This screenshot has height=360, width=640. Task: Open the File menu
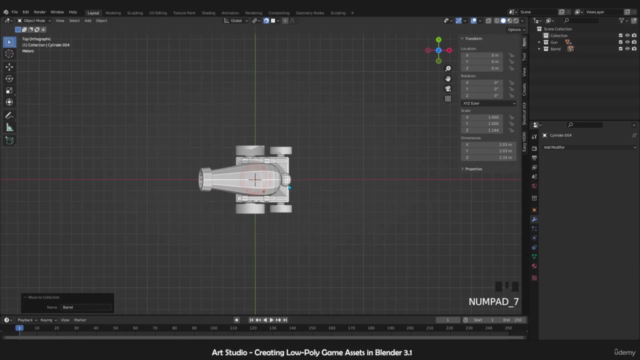(15, 12)
